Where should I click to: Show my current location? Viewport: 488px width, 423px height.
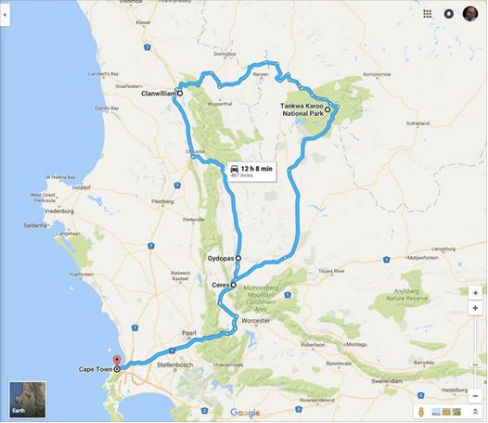coord(475,293)
